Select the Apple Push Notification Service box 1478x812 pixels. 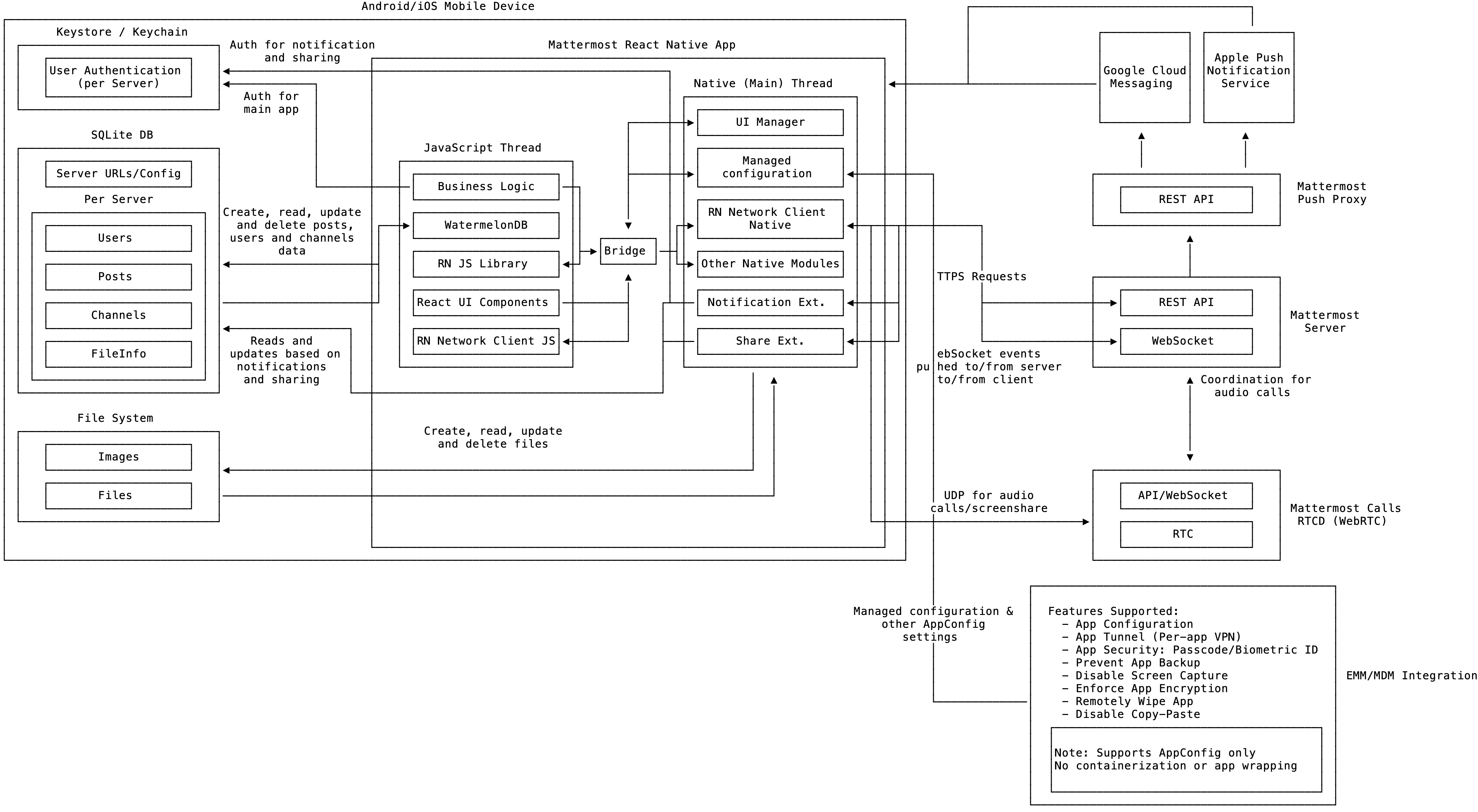pyautogui.click(x=1249, y=78)
